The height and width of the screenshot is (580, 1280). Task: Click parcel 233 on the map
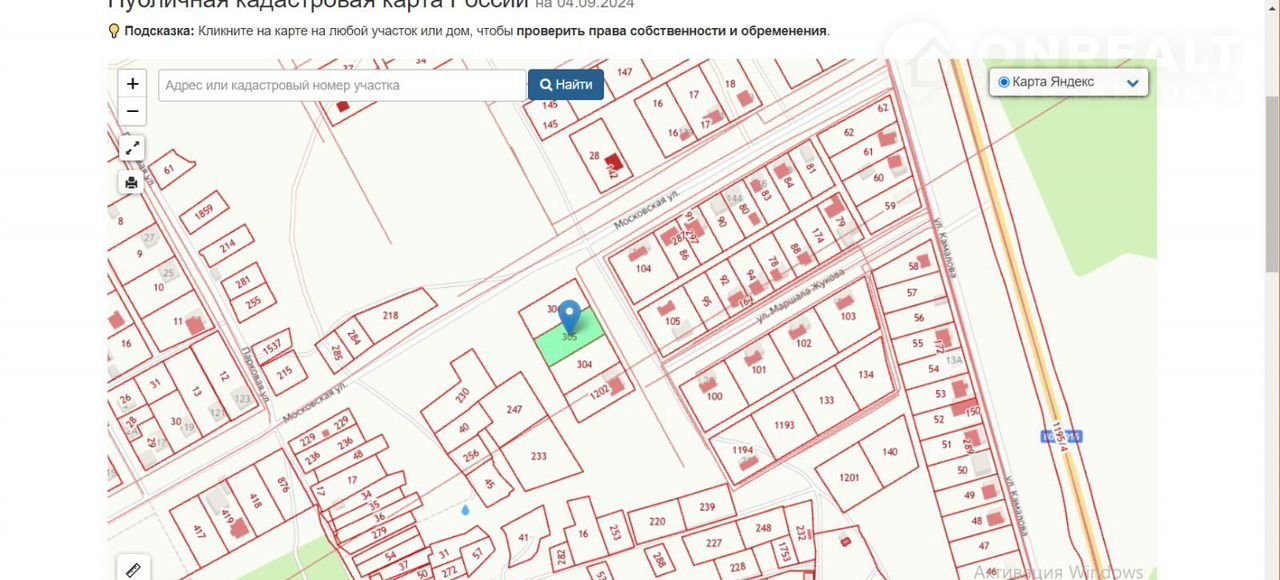pyautogui.click(x=540, y=455)
